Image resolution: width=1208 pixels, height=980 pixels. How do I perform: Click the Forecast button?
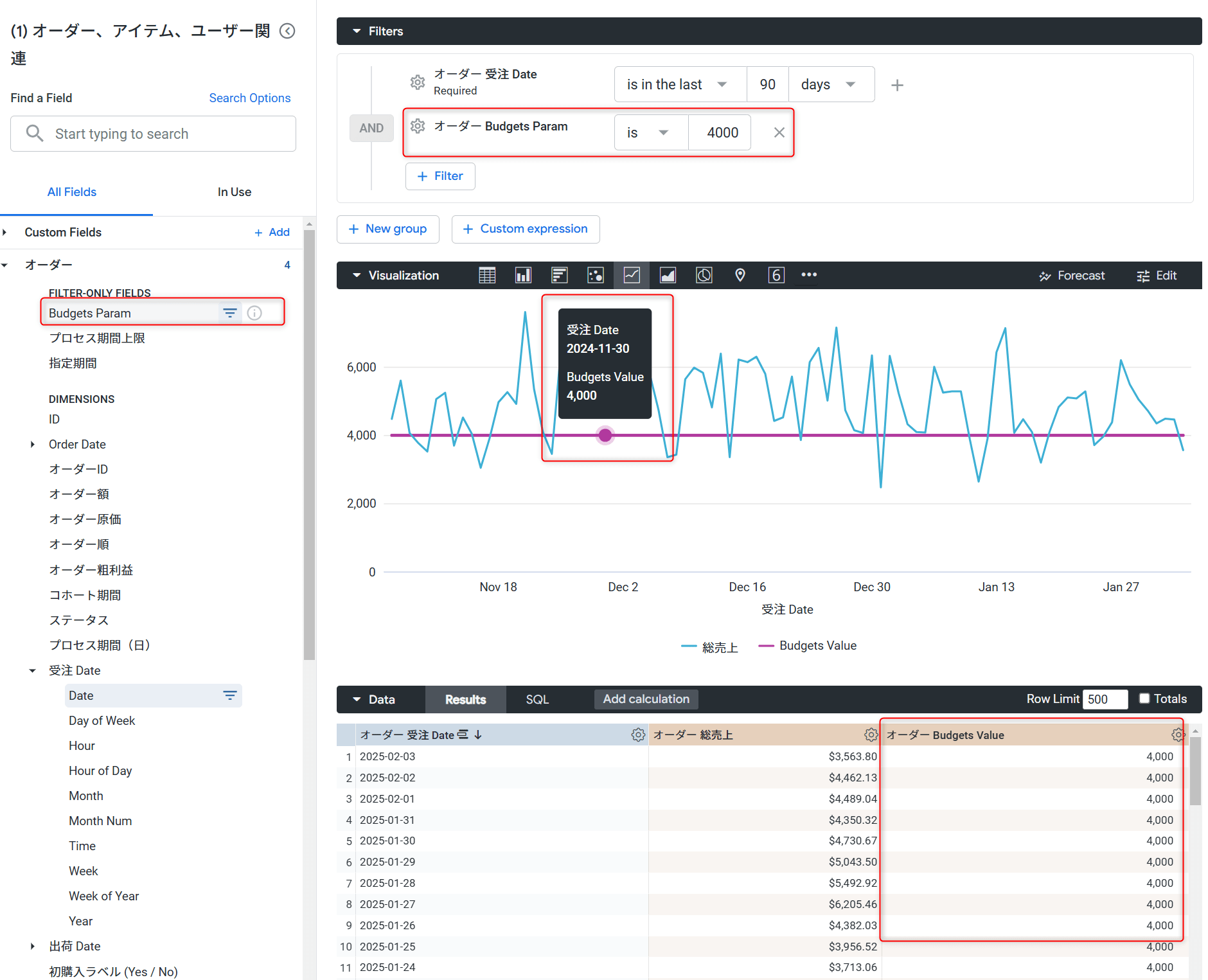(x=1072, y=276)
